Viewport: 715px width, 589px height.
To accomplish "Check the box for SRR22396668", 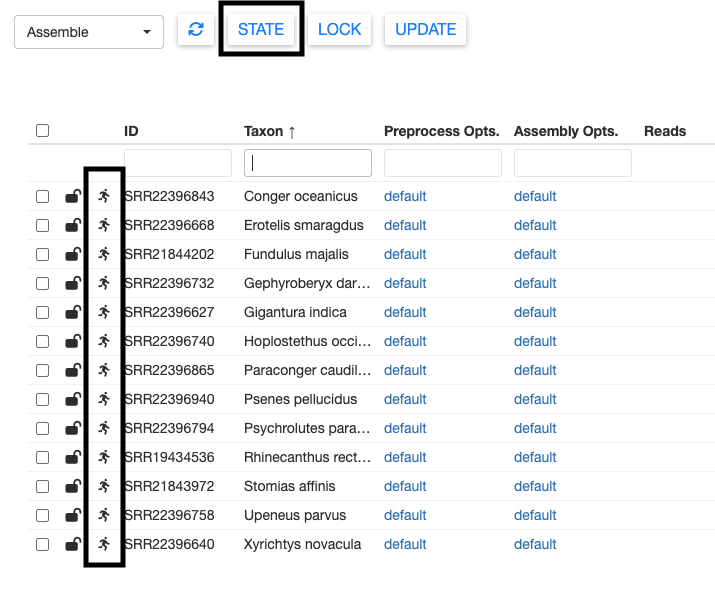I will click(42, 225).
